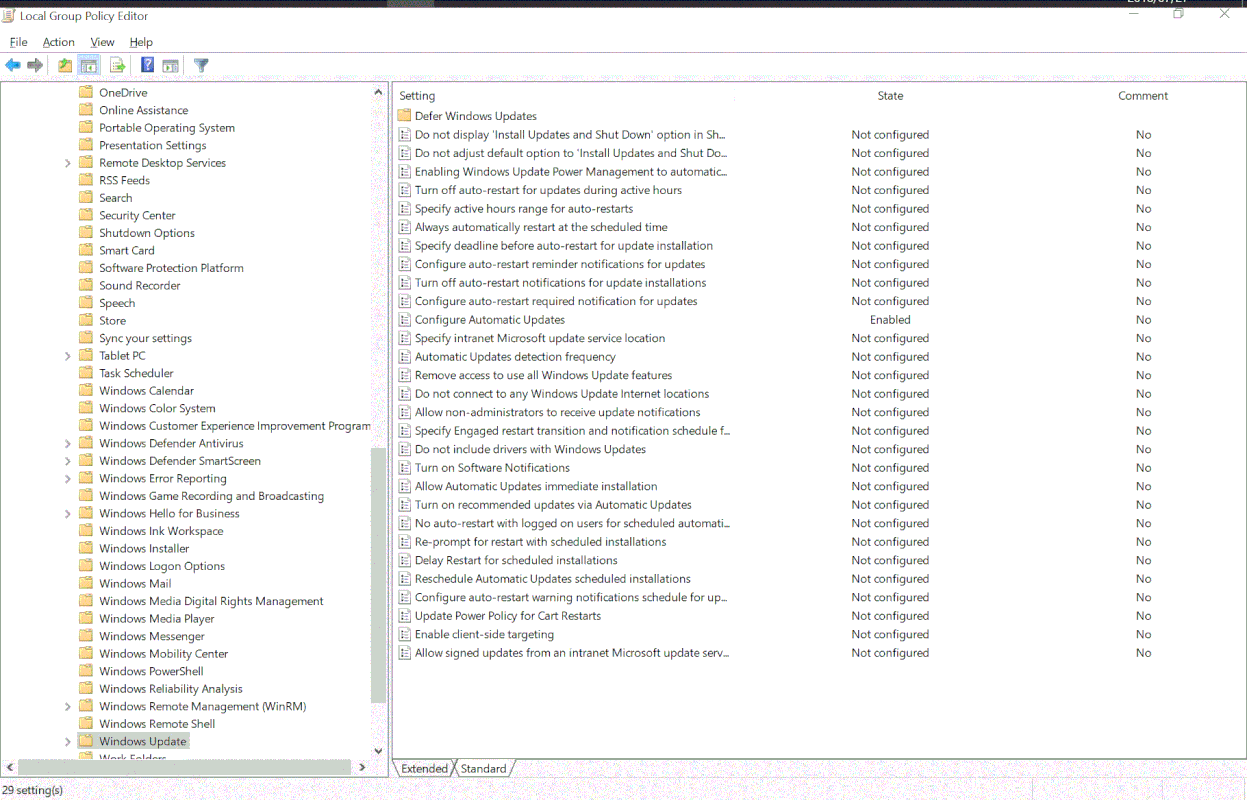Image resolution: width=1247 pixels, height=800 pixels.
Task: Select 'Specify active hours range for auto-restarts' setting
Action: tap(524, 209)
